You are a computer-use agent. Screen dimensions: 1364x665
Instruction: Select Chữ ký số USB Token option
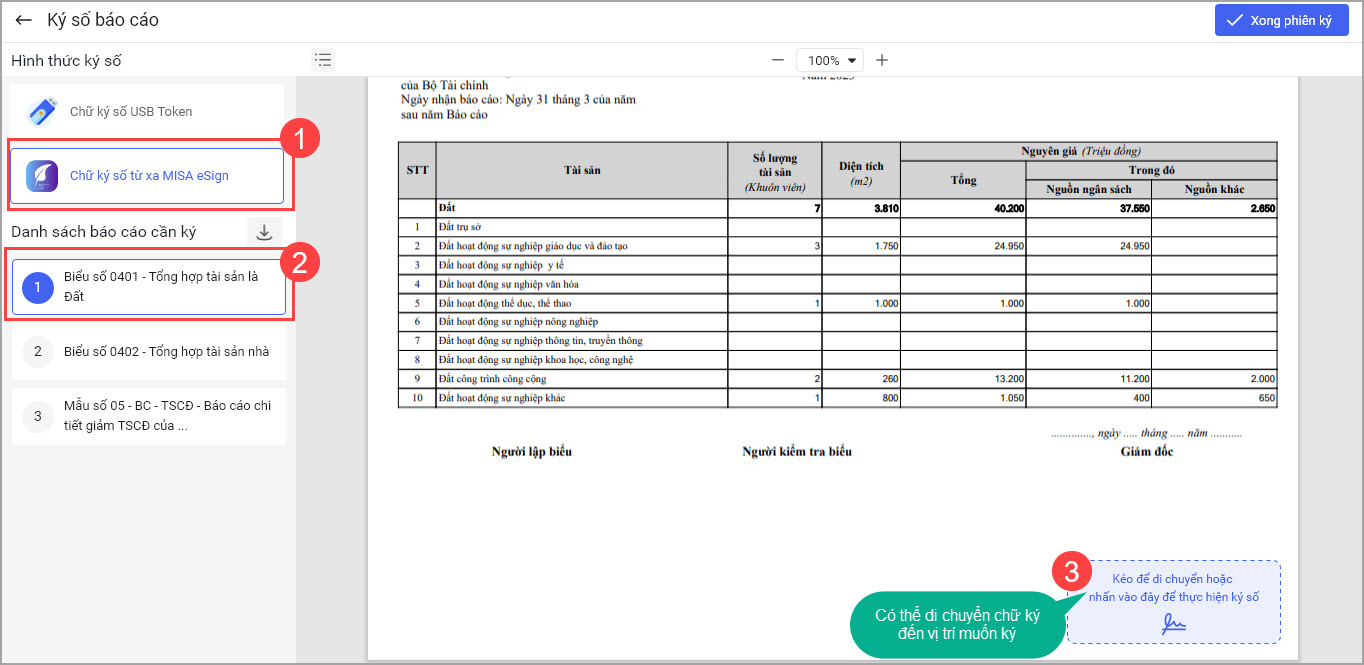click(x=148, y=112)
